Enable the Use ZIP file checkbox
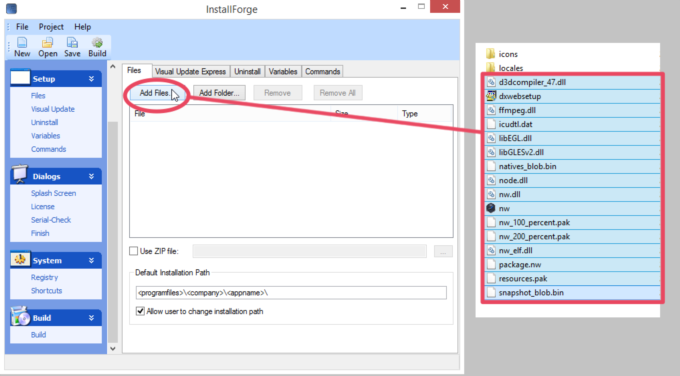The height and width of the screenshot is (376, 680). coord(134,251)
